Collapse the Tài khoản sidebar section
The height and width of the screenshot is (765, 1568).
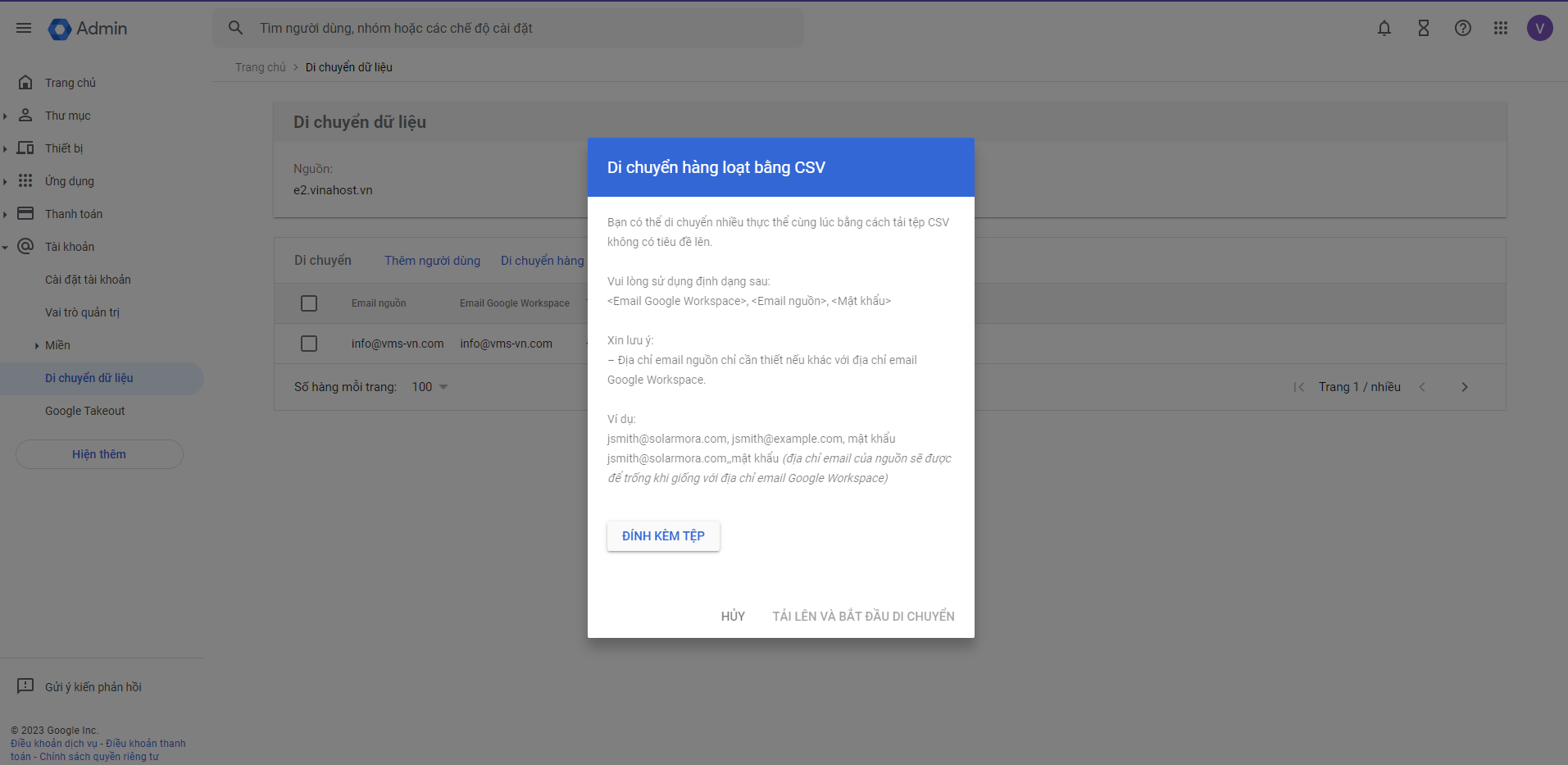(x=5, y=247)
